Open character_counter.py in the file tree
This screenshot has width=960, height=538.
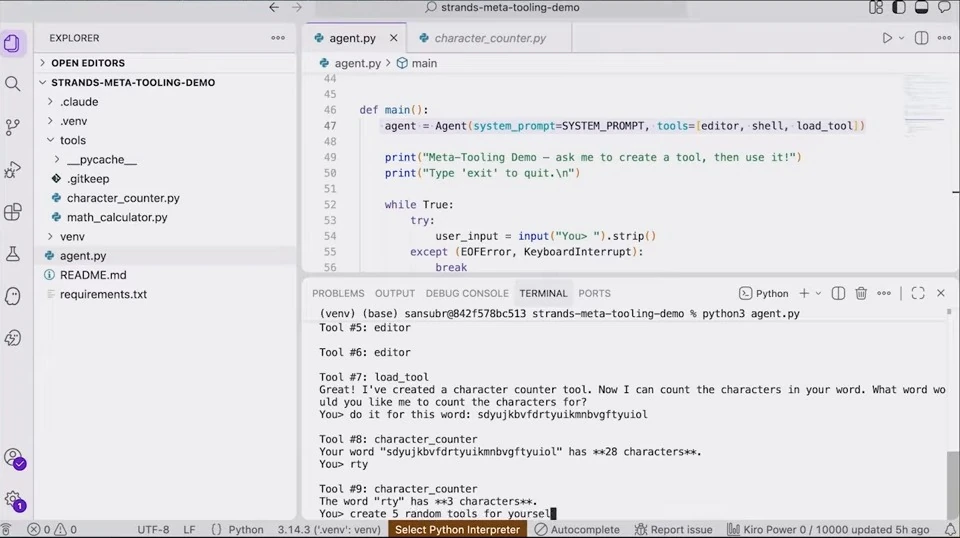point(123,198)
